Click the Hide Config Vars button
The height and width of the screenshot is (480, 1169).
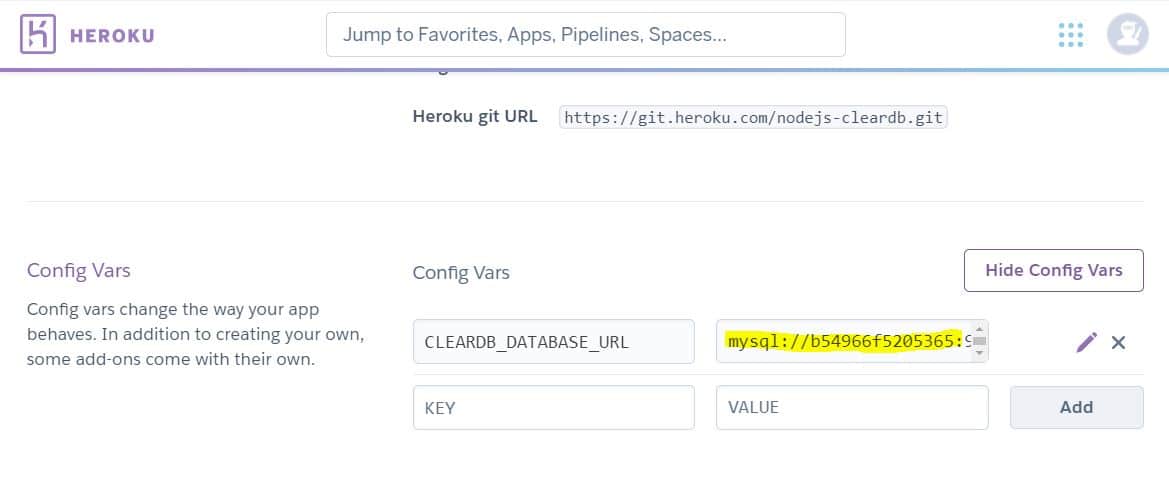click(x=1053, y=270)
